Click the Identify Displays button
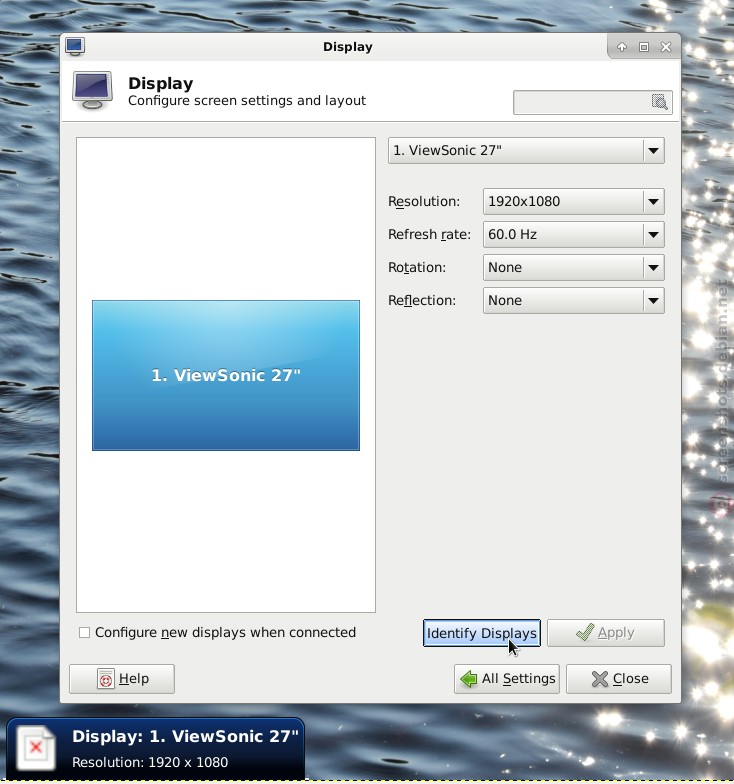Viewport: 734px width, 784px height. (x=482, y=633)
